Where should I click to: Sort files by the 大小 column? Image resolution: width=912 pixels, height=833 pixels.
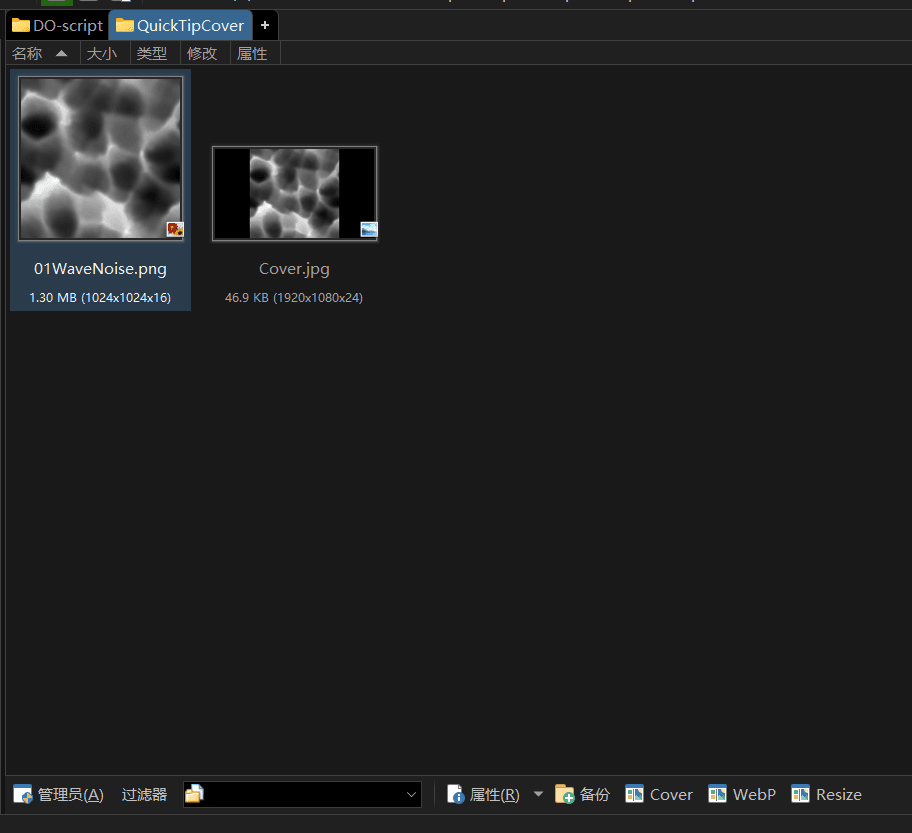click(x=101, y=54)
